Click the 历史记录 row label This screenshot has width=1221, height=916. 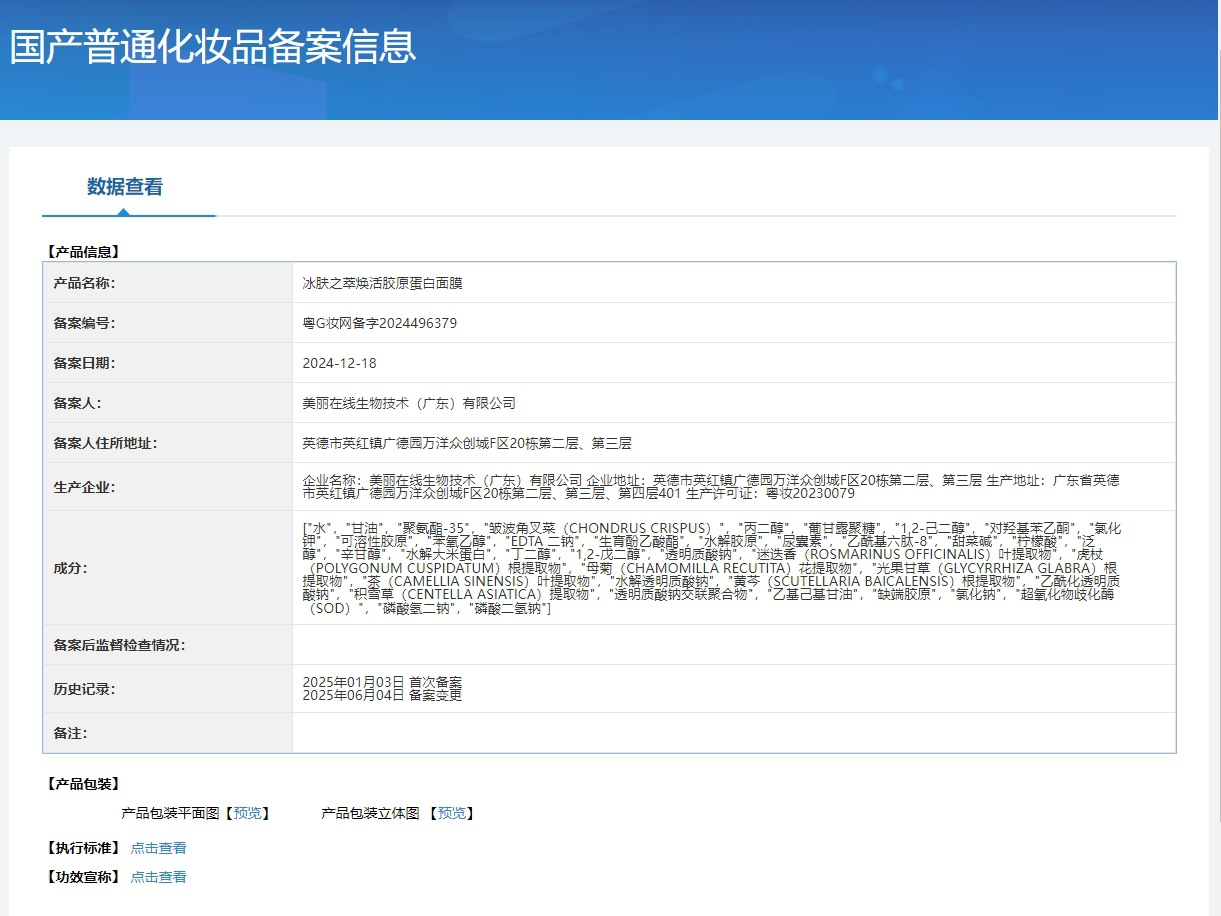tap(84, 689)
